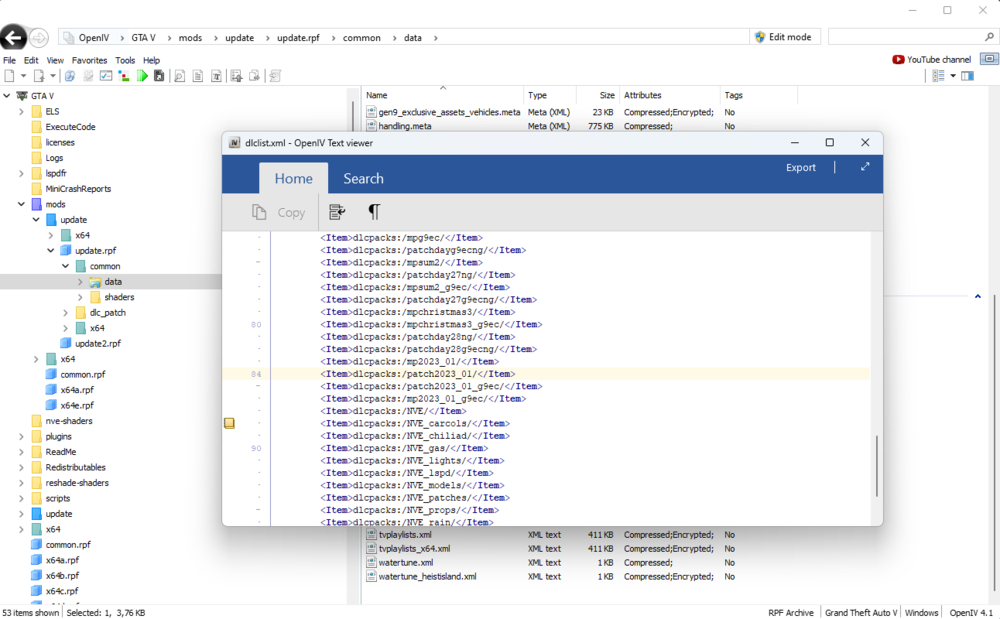Screen dimensions: 1000x619
Task: Open the Tools menu
Action: pos(125,60)
